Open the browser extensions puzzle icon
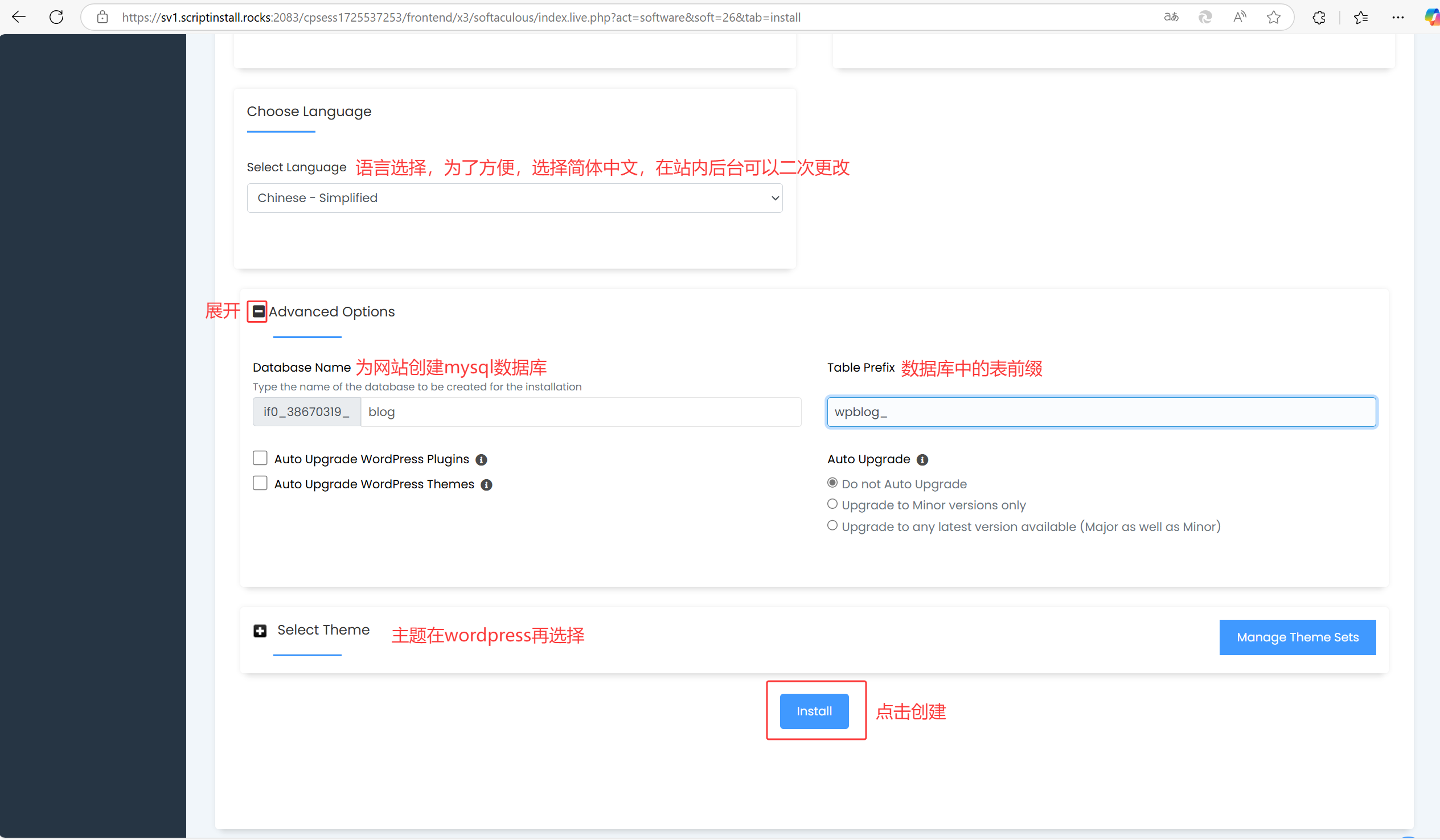1440x840 pixels. click(x=1318, y=17)
